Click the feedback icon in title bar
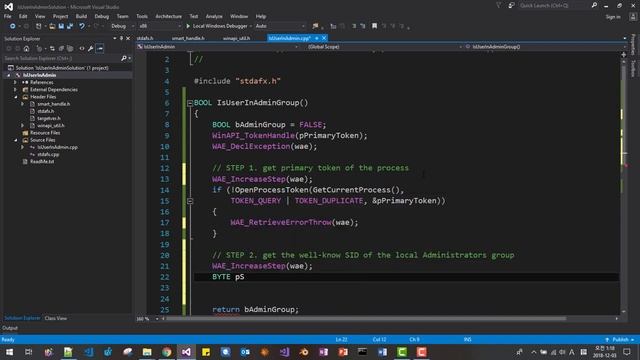640x360 pixels. [511, 5]
